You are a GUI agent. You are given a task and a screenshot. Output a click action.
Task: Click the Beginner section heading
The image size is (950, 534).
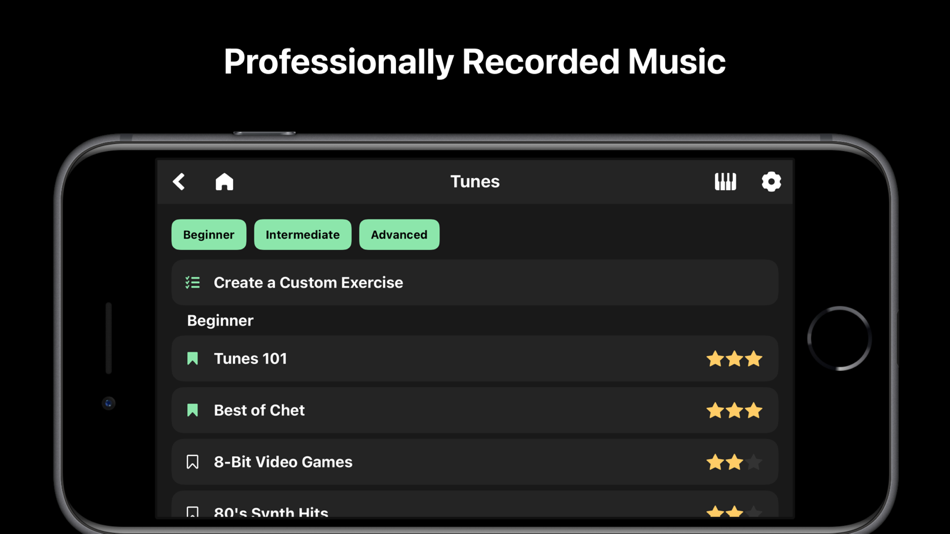click(220, 321)
